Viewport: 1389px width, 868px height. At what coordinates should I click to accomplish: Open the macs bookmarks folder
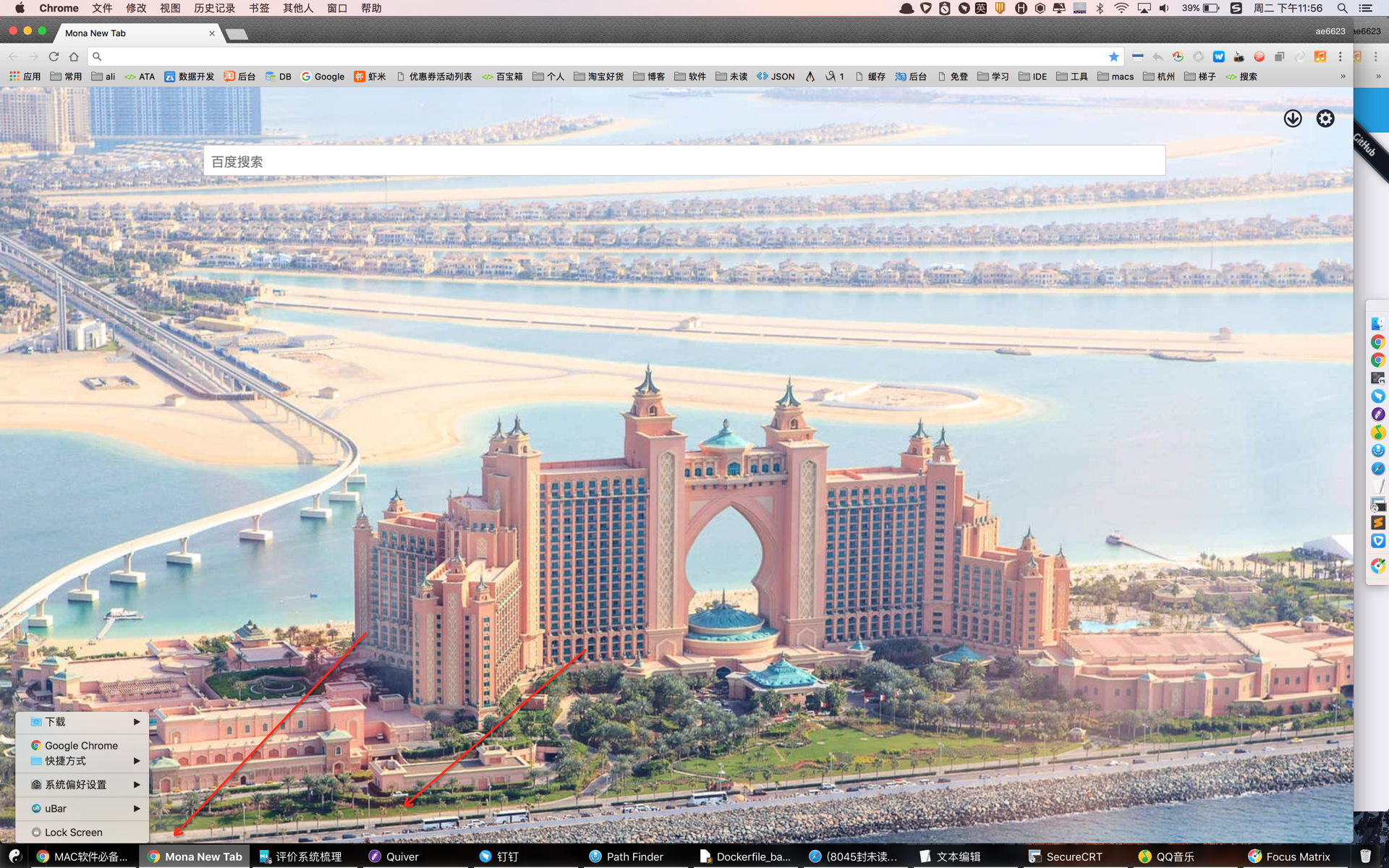pyautogui.click(x=1115, y=77)
